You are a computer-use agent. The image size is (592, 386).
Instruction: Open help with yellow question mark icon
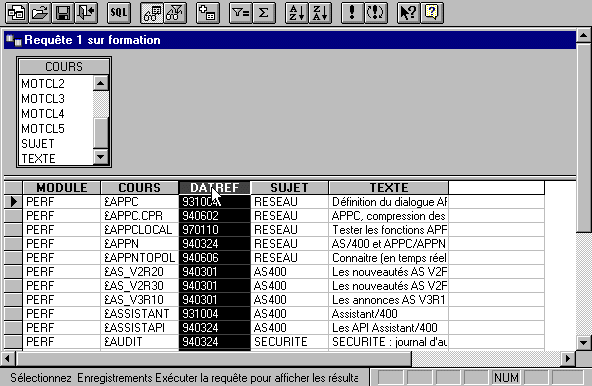click(x=432, y=13)
